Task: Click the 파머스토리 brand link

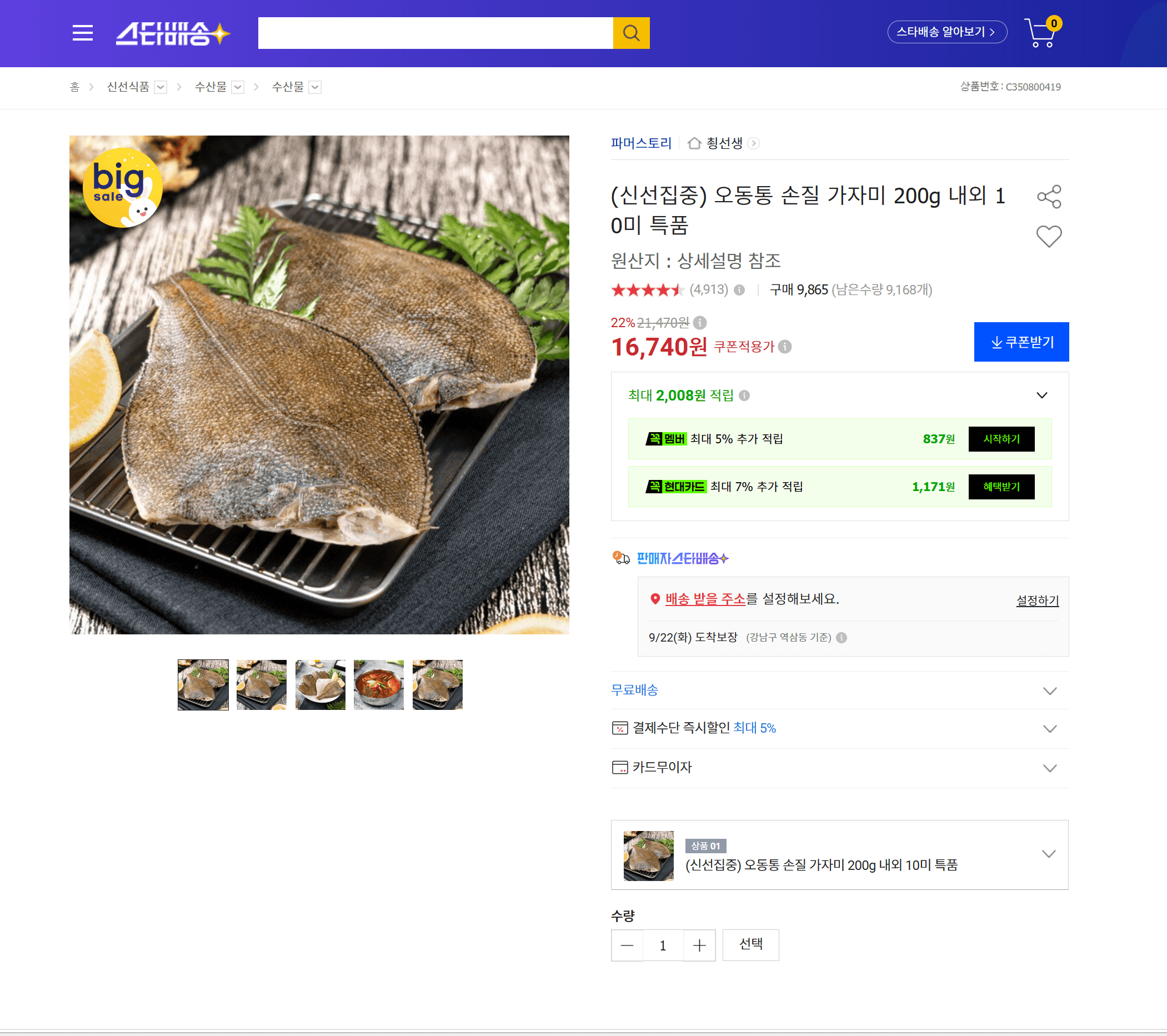Action: pos(641,143)
